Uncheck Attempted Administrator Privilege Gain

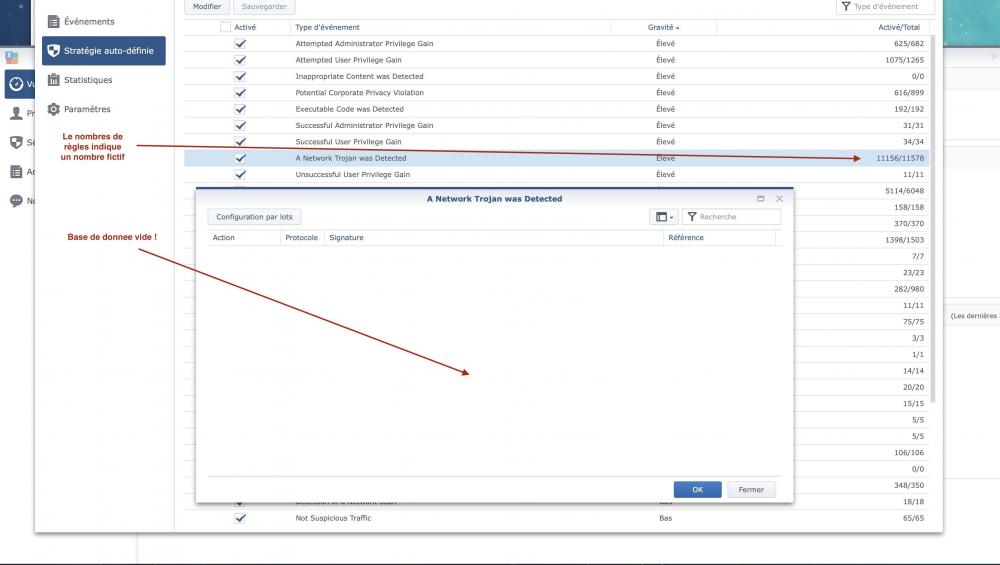[240, 44]
